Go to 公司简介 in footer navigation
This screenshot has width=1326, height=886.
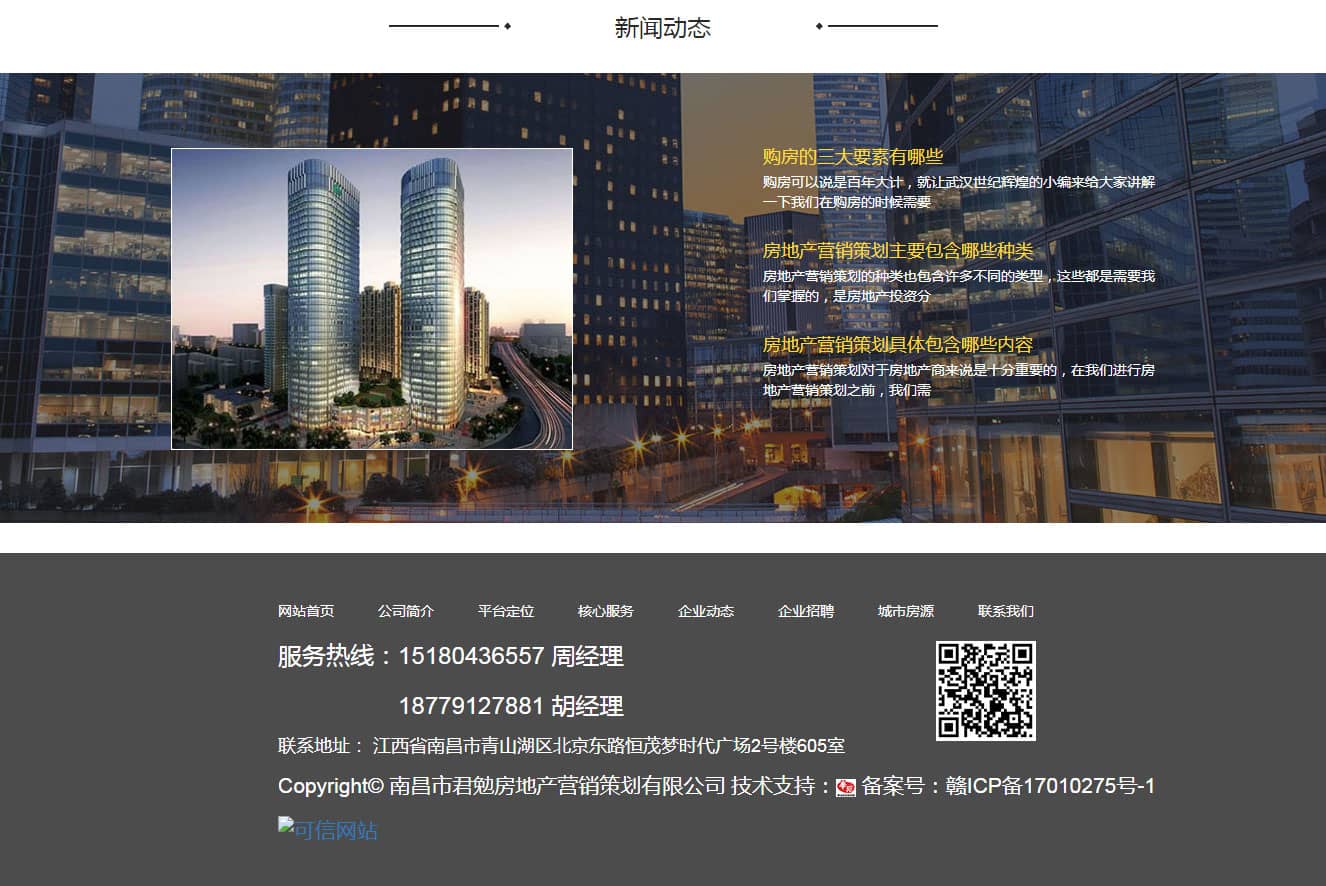[x=406, y=611]
